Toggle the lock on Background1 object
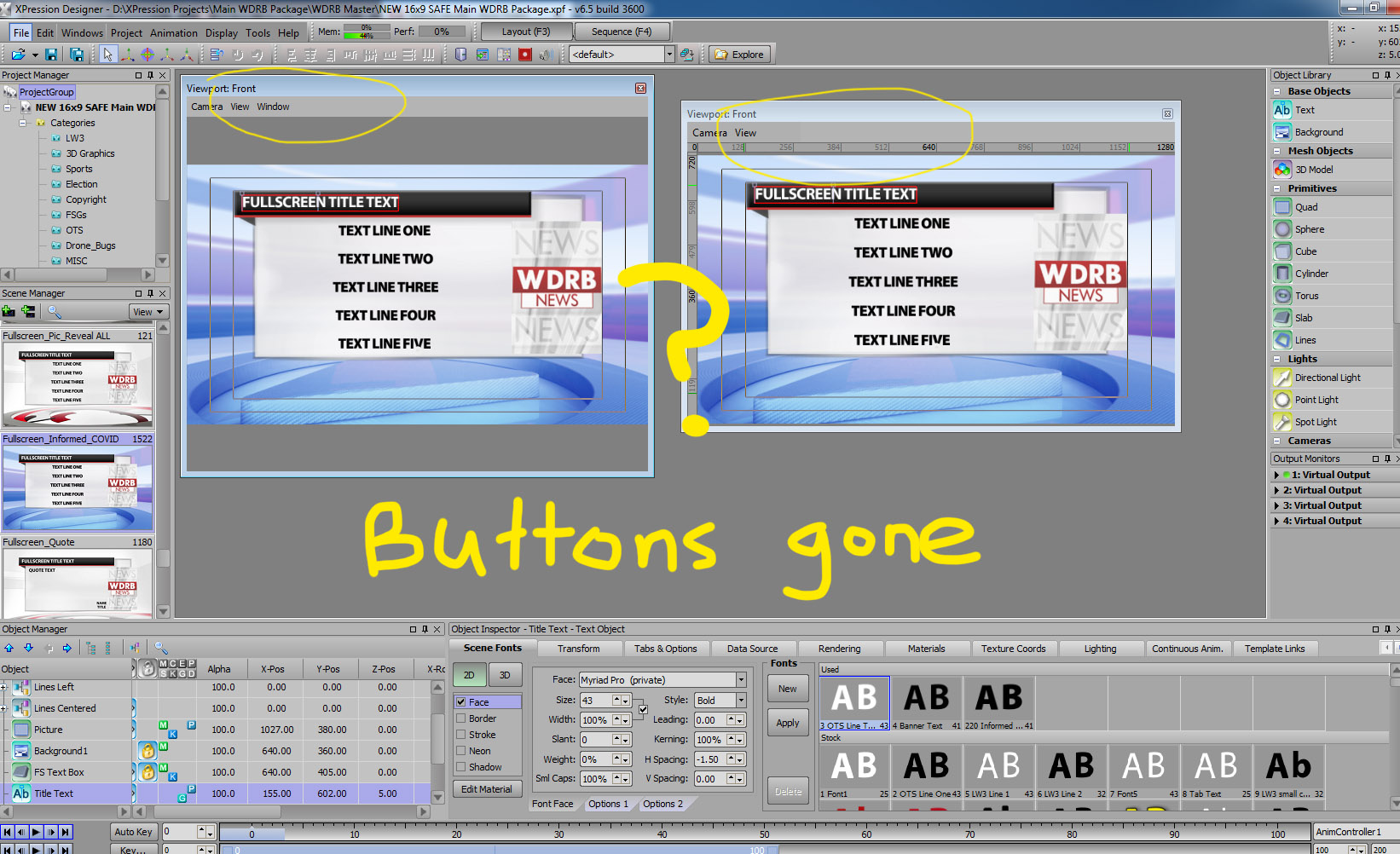 coord(148,751)
